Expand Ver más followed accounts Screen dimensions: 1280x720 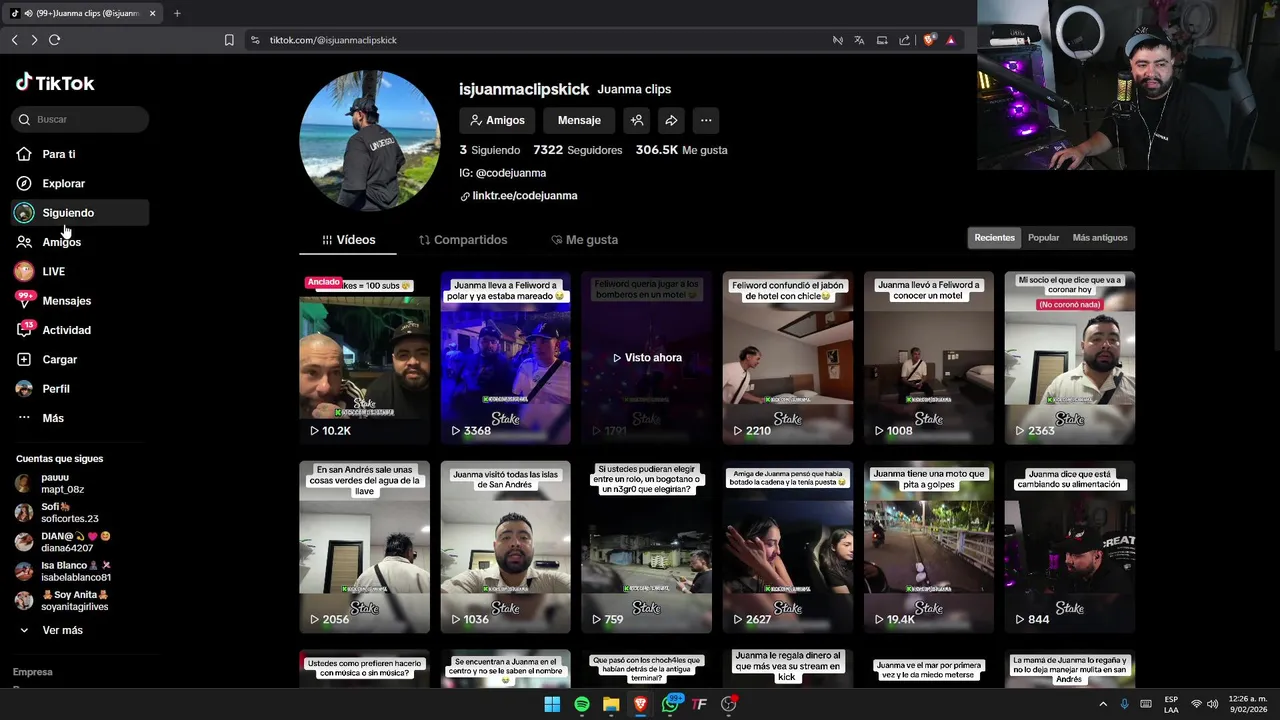pyautogui.click(x=62, y=630)
